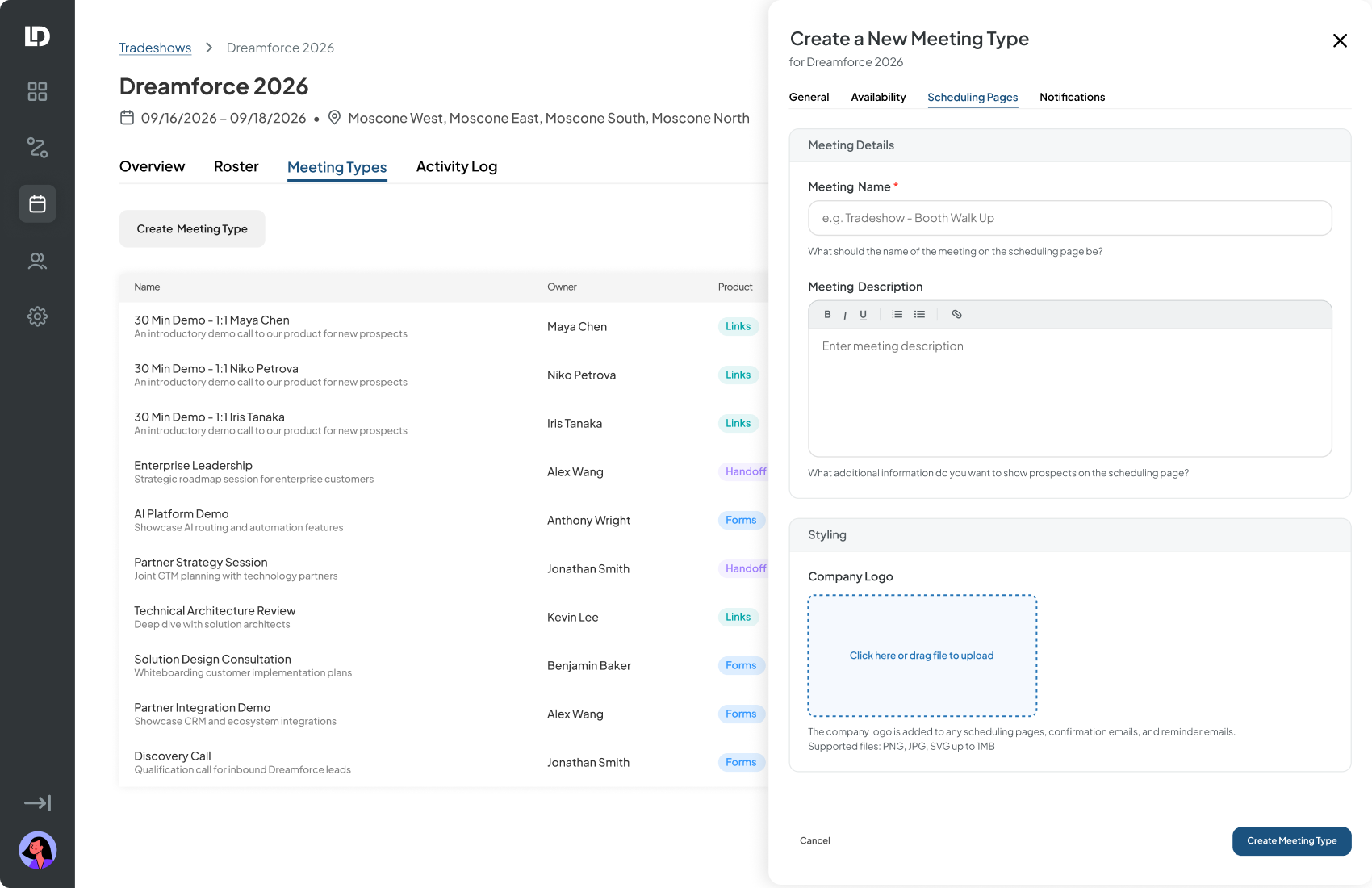Screen dimensions: 1372x888
Task: Cancel the new meeting type panel
Action: pyautogui.click(x=814, y=840)
